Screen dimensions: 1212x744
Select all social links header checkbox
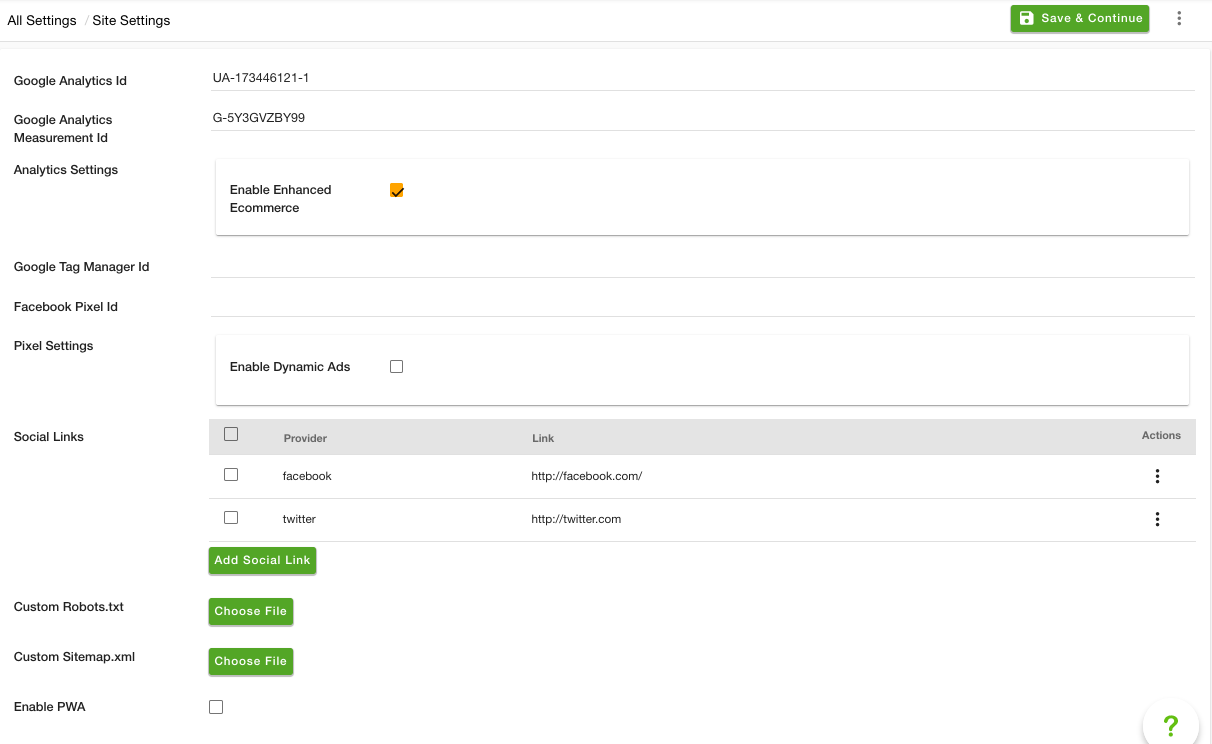click(x=231, y=434)
